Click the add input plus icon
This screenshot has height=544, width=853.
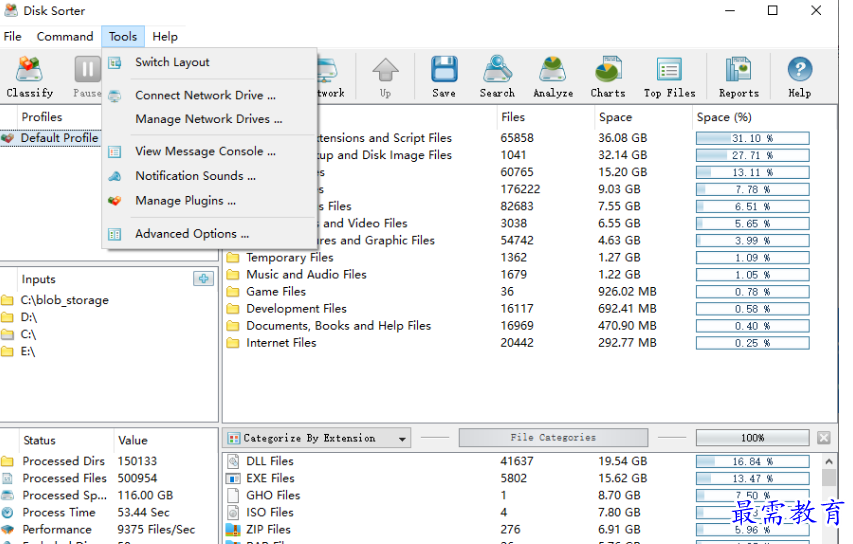[203, 279]
